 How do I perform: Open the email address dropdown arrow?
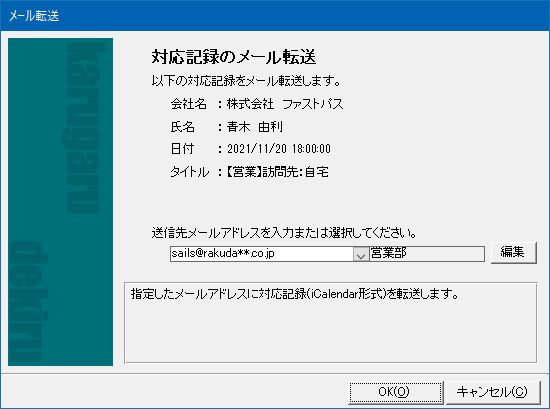pyautogui.click(x=361, y=254)
